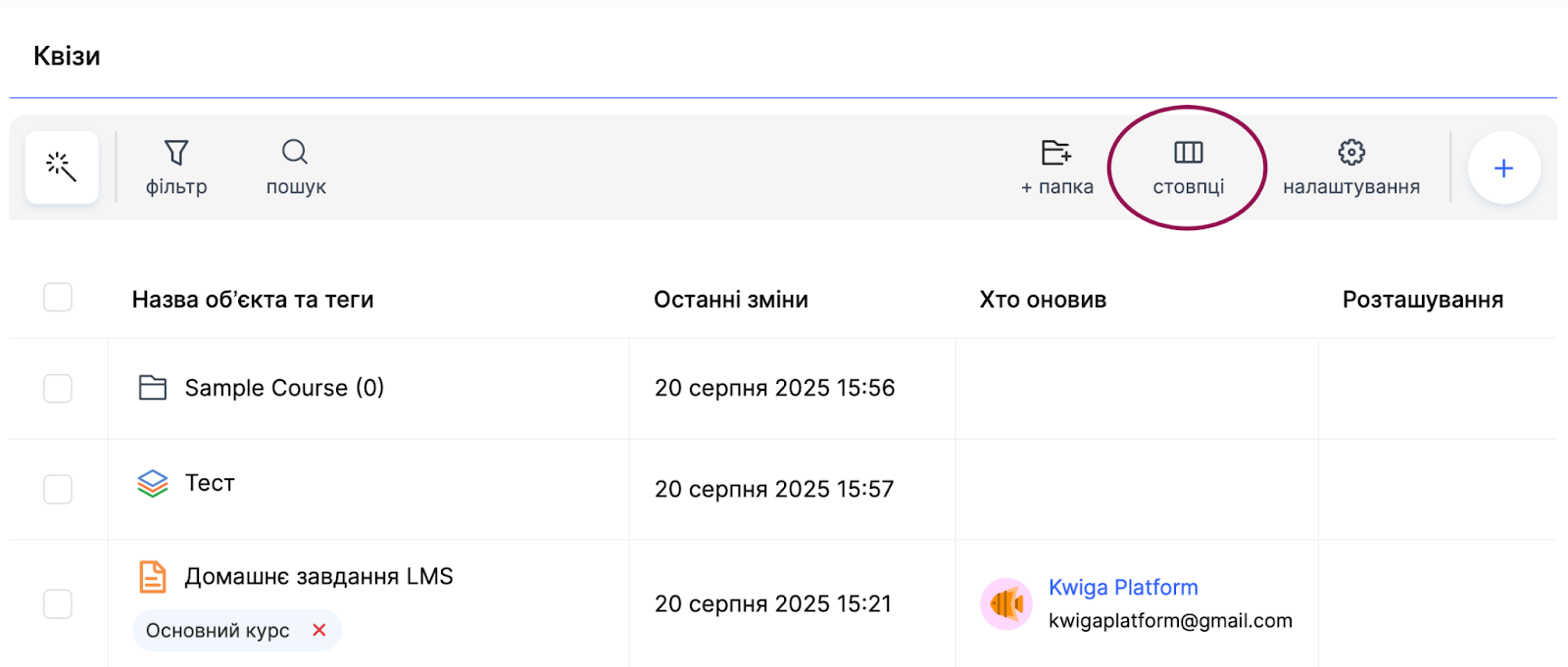
Task: Open the стовпці columns chooser
Action: (1188, 167)
